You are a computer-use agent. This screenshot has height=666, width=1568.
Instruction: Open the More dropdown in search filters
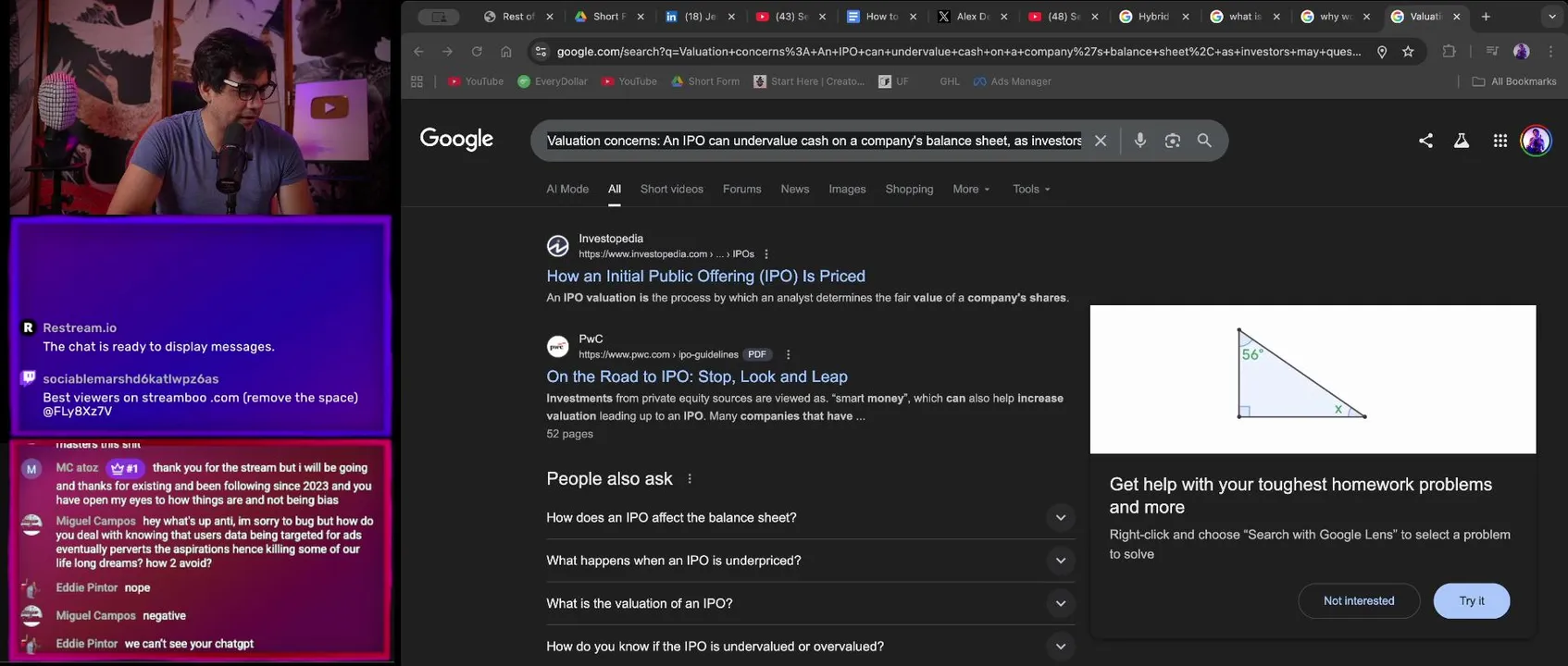(x=971, y=190)
